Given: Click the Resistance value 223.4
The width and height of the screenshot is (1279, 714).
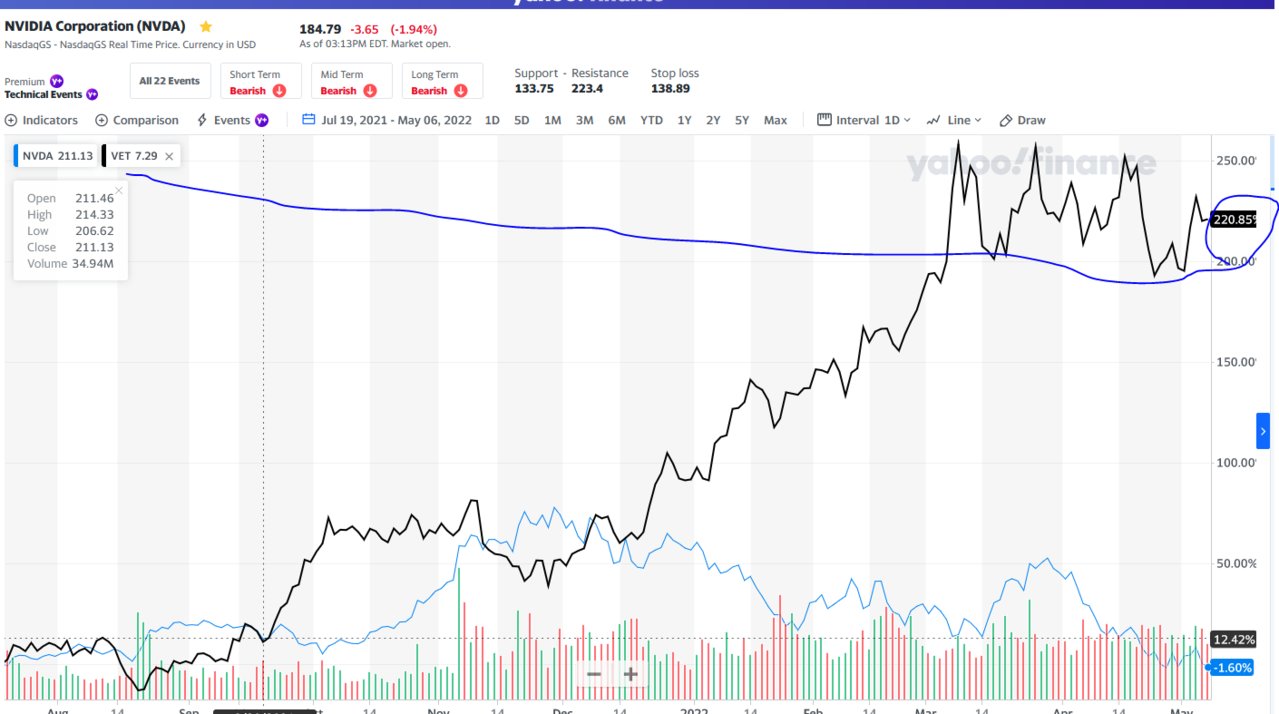Looking at the screenshot, I should (x=587, y=88).
